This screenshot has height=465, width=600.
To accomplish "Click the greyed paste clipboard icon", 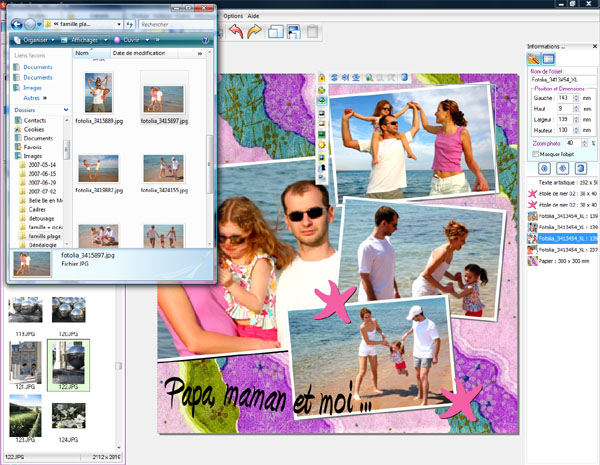I will pyautogui.click(x=313, y=32).
